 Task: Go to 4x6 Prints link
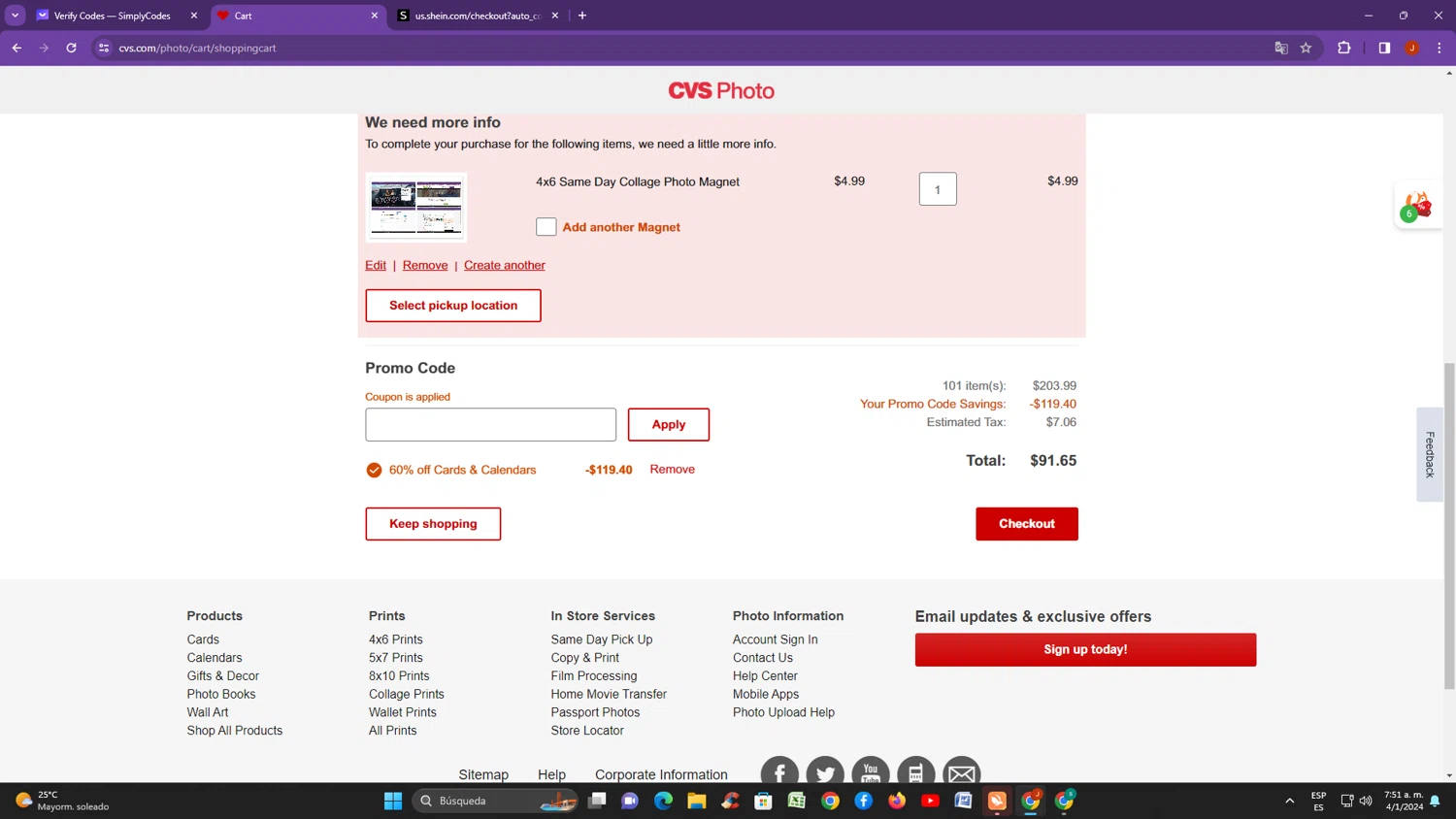click(x=396, y=639)
